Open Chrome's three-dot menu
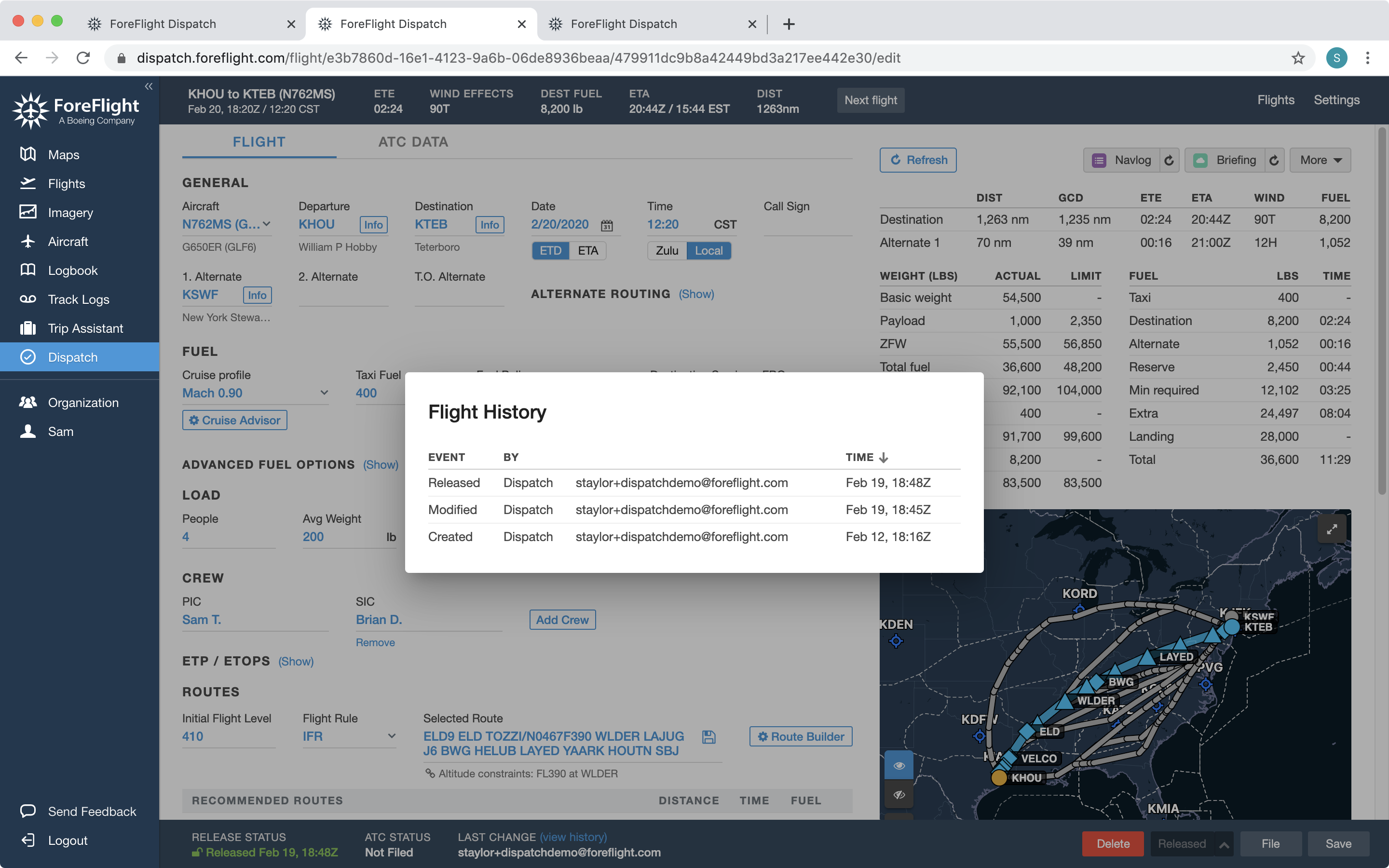The image size is (1389, 868). point(1368,58)
